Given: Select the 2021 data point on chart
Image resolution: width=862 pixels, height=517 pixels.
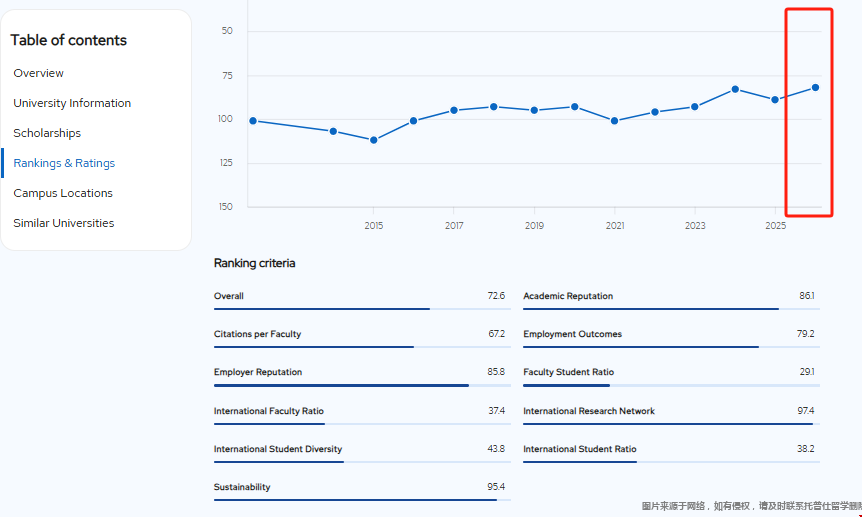Looking at the screenshot, I should tap(615, 121).
